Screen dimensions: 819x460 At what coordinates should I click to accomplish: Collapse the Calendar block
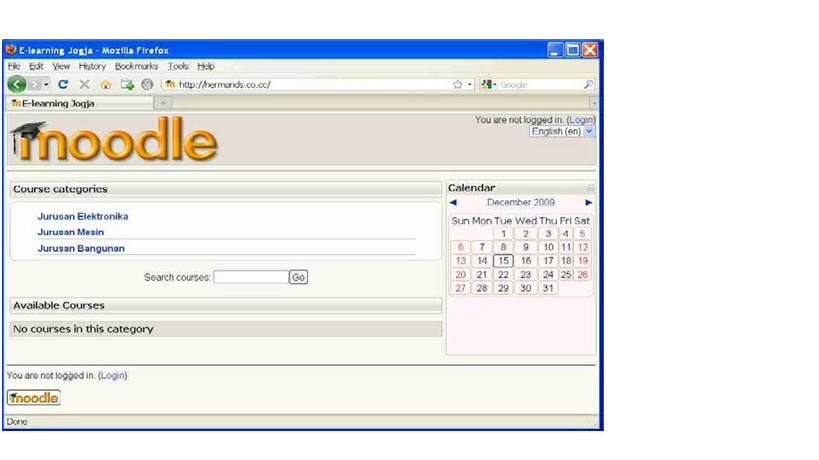[x=590, y=187]
